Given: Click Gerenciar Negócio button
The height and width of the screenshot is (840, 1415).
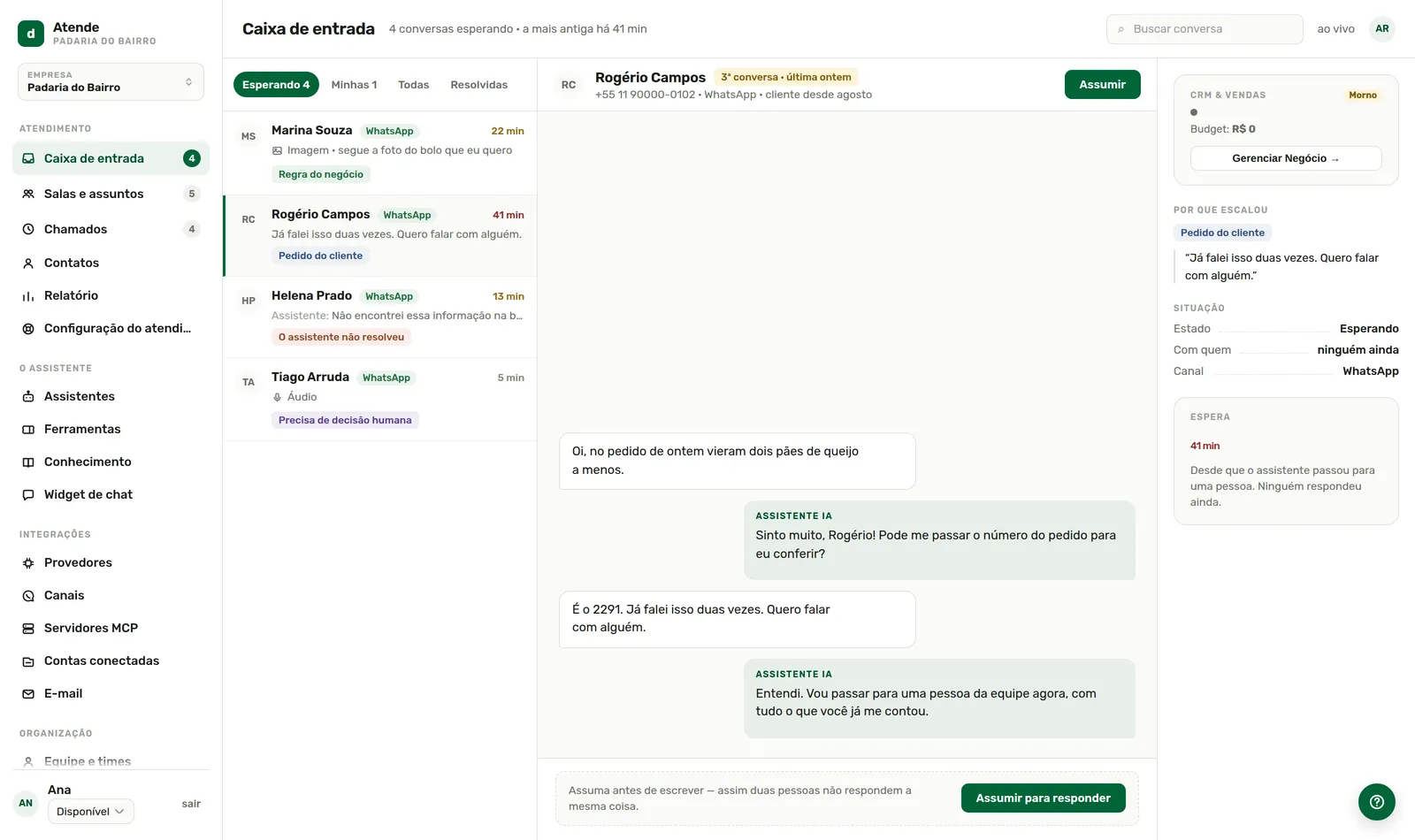Looking at the screenshot, I should click(1286, 158).
